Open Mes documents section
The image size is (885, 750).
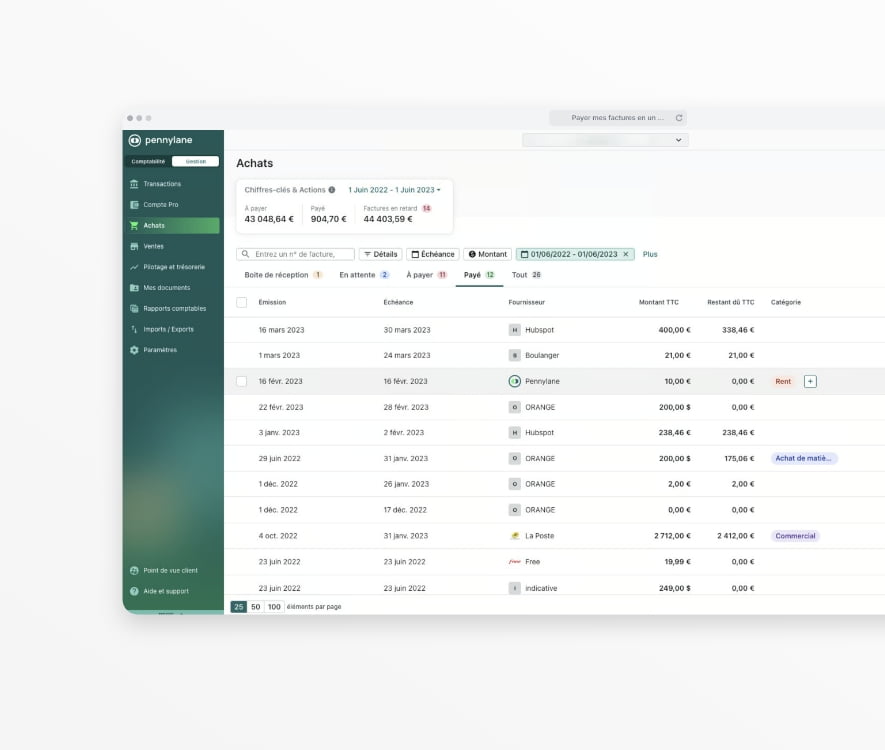(167, 288)
